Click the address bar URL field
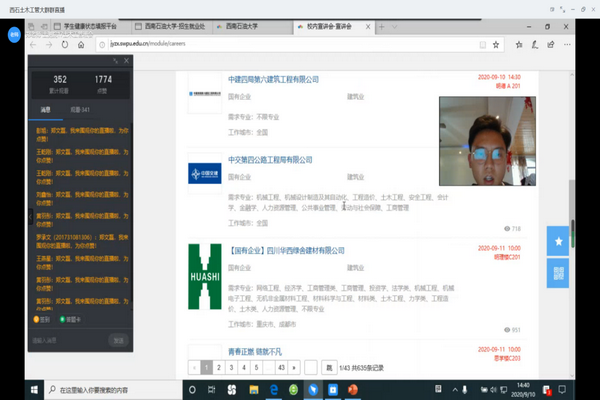The image size is (600, 400). pos(200,45)
